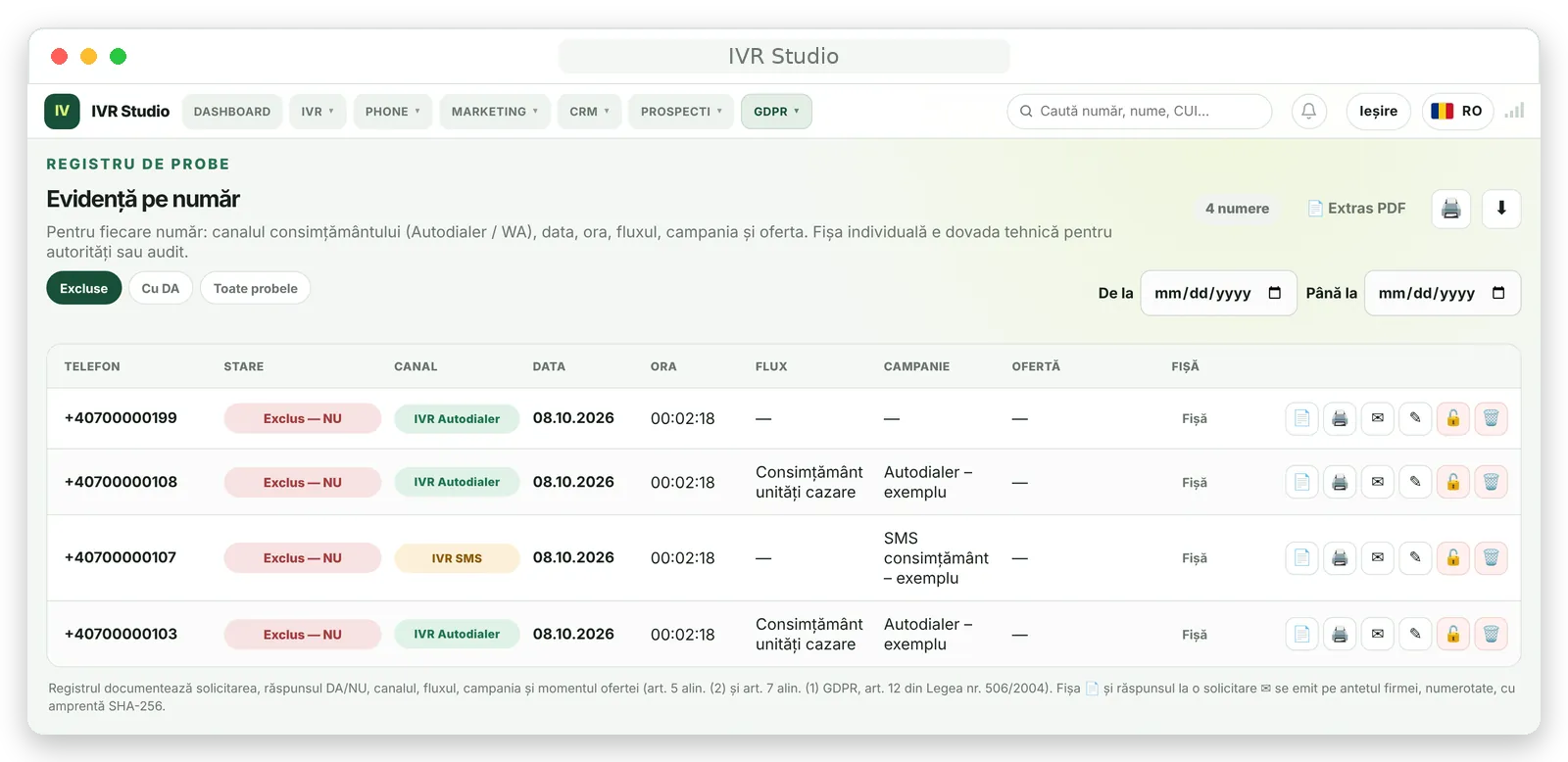Open Fișă link for +40700000103
Image resolution: width=1568 pixels, height=762 pixels.
coord(1194,634)
